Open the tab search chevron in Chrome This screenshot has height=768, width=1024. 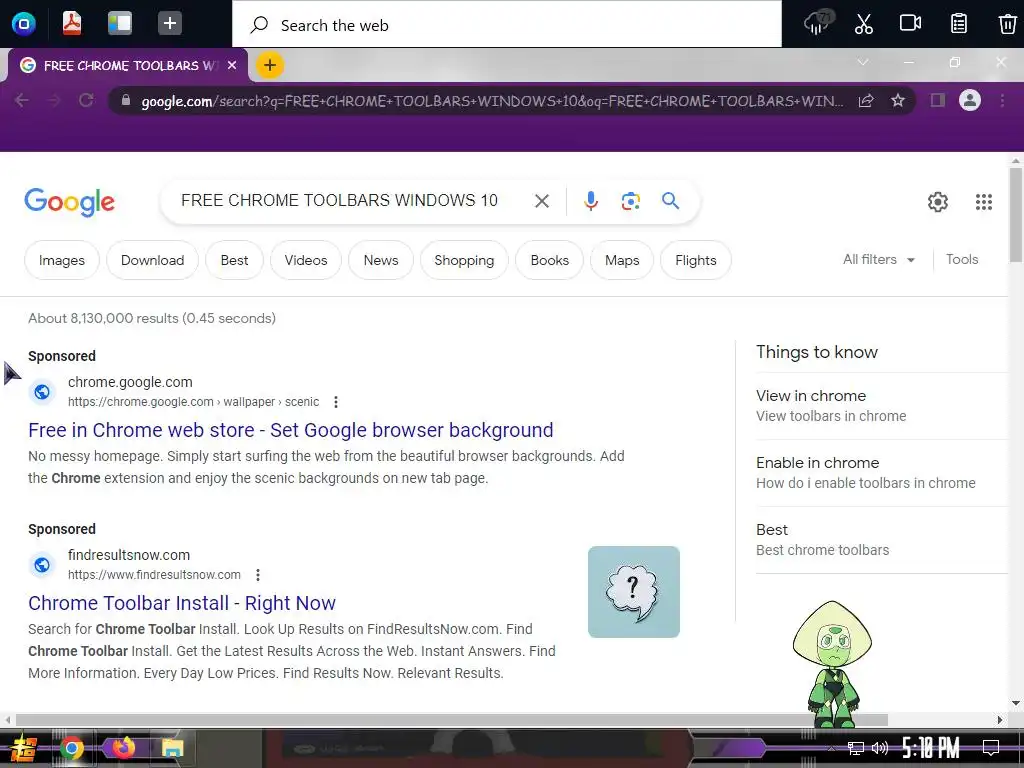(863, 63)
